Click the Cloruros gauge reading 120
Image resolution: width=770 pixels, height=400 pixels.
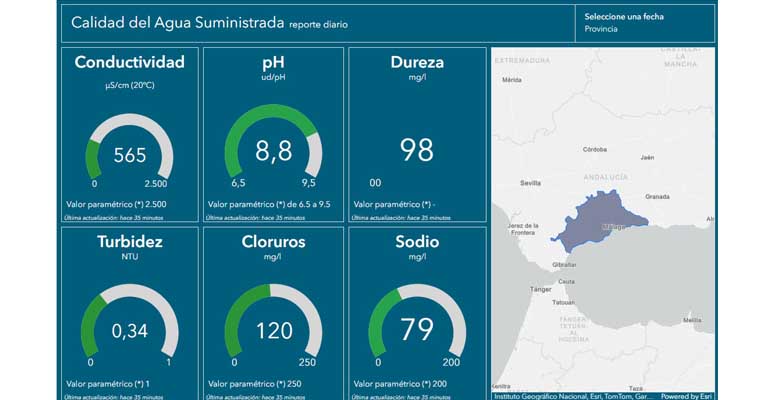[273, 330]
